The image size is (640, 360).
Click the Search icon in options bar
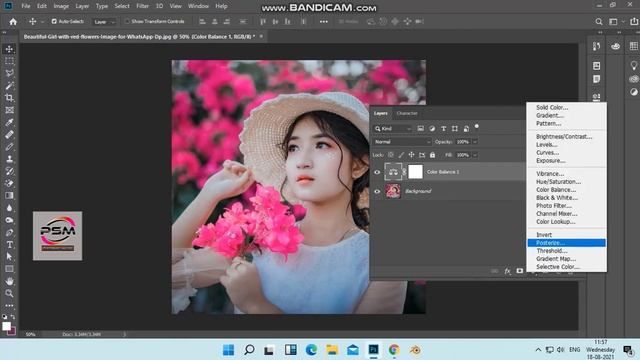[x=598, y=22]
